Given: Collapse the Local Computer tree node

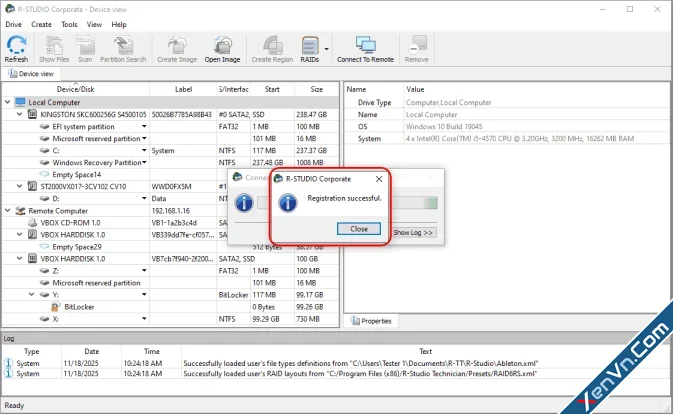Looking at the screenshot, I should click(7, 102).
